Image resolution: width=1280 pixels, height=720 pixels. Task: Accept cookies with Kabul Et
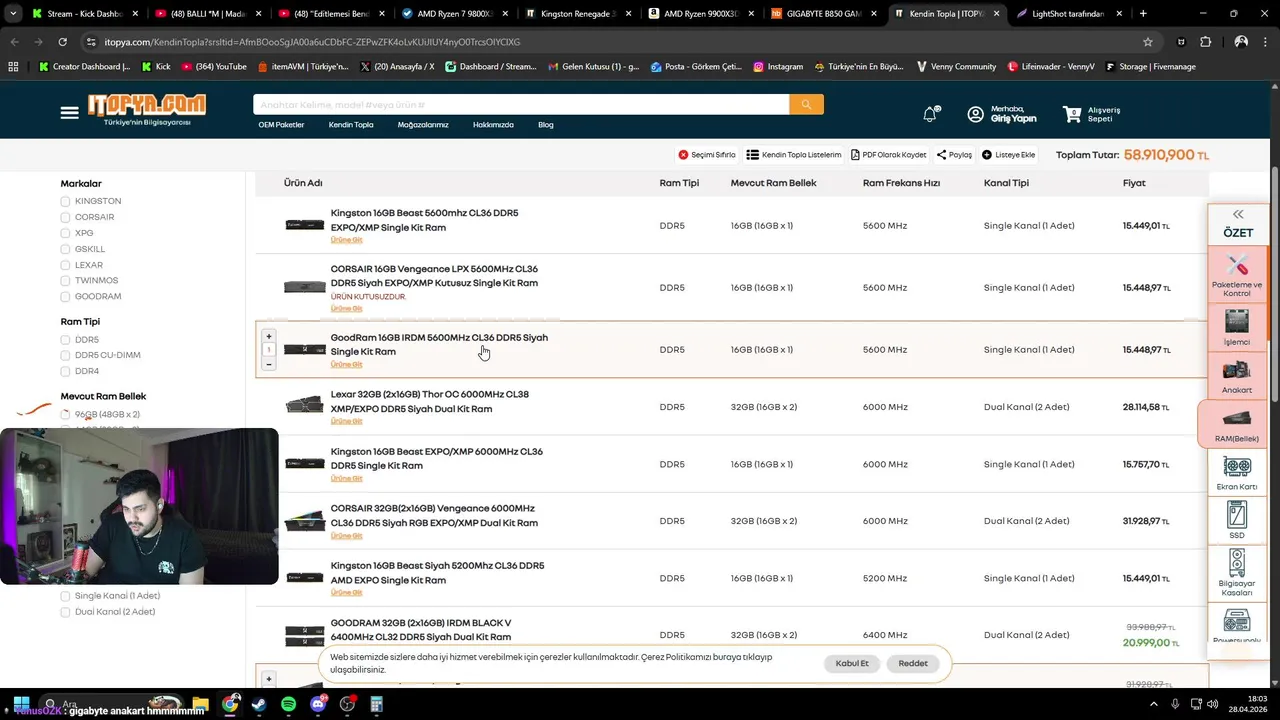(x=852, y=663)
